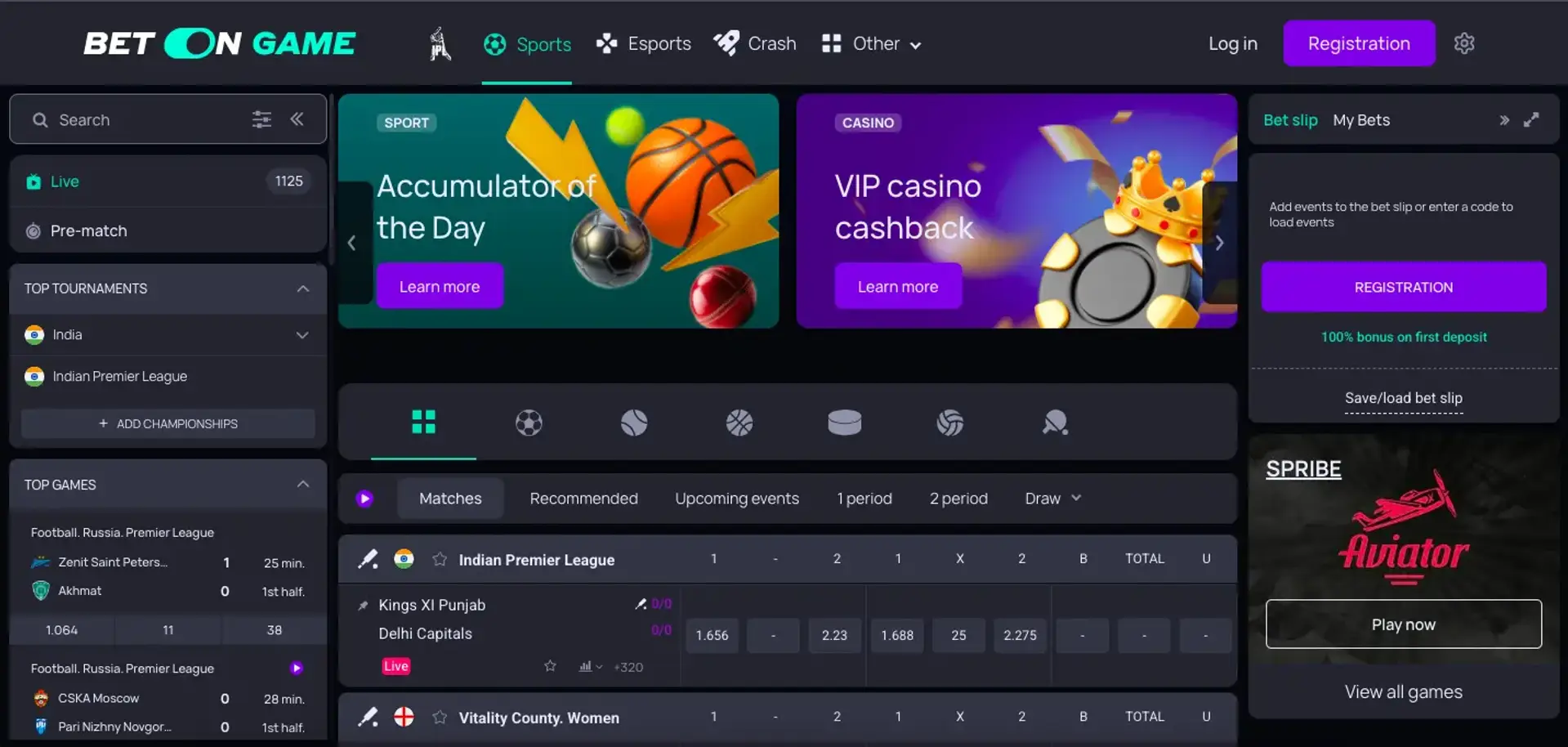Switch to Pre-match section
Screen dimensions: 1568x747
click(168, 230)
